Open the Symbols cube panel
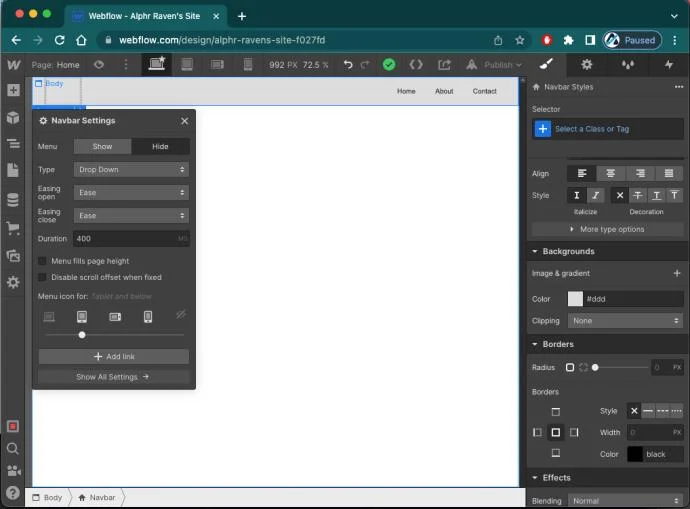This screenshot has width=690, height=509. (13, 117)
